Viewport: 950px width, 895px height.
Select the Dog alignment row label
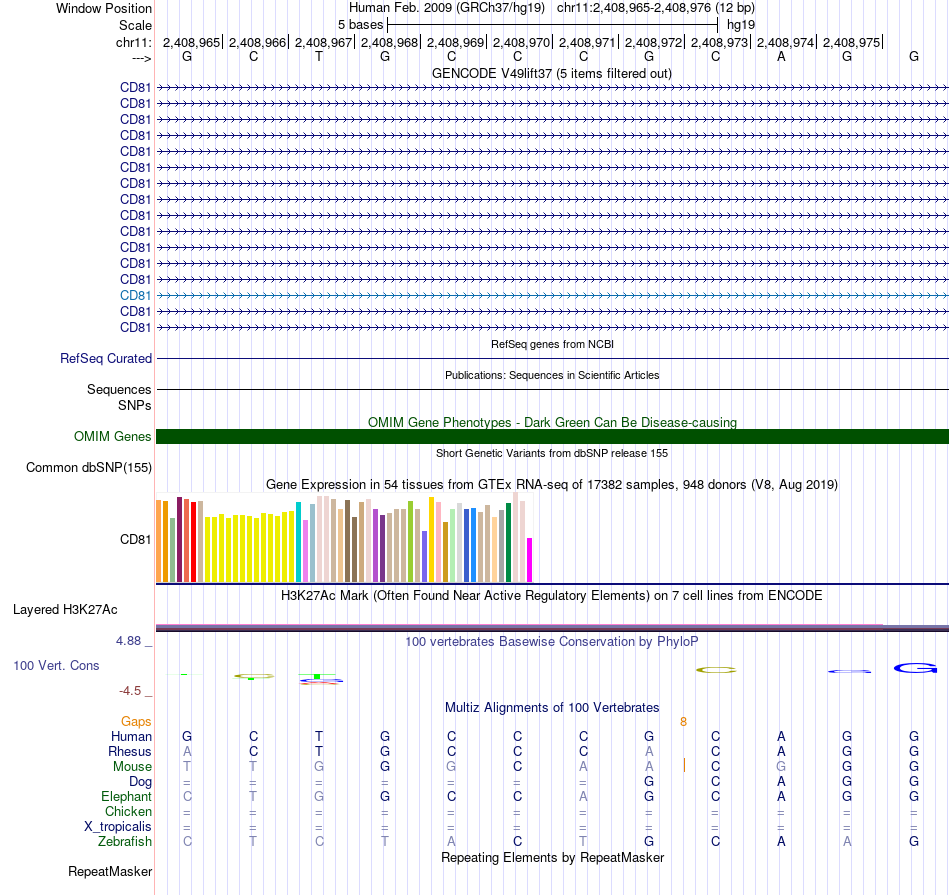[140, 782]
